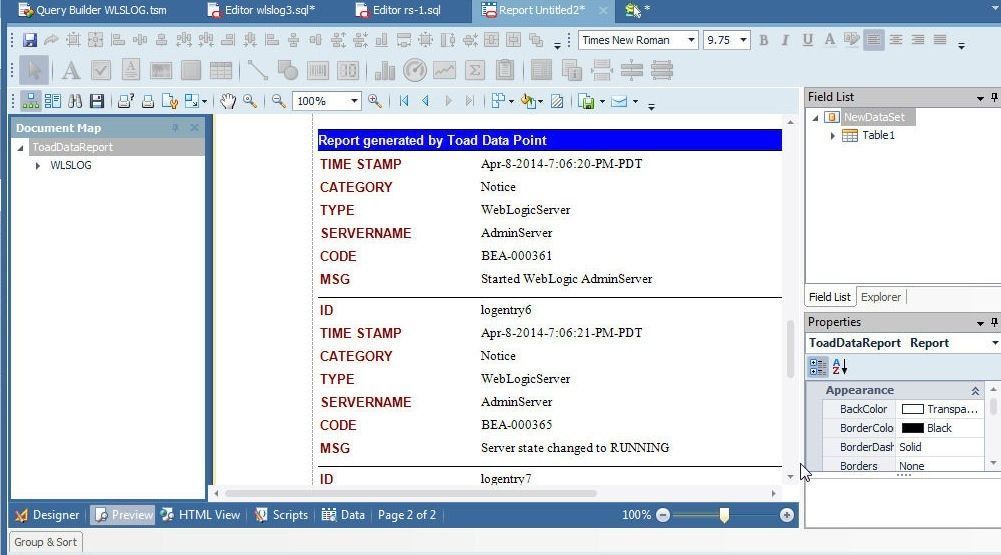Toggle the Document Map button in toolbar
Screen dimensions: 1001x555
coord(30,101)
